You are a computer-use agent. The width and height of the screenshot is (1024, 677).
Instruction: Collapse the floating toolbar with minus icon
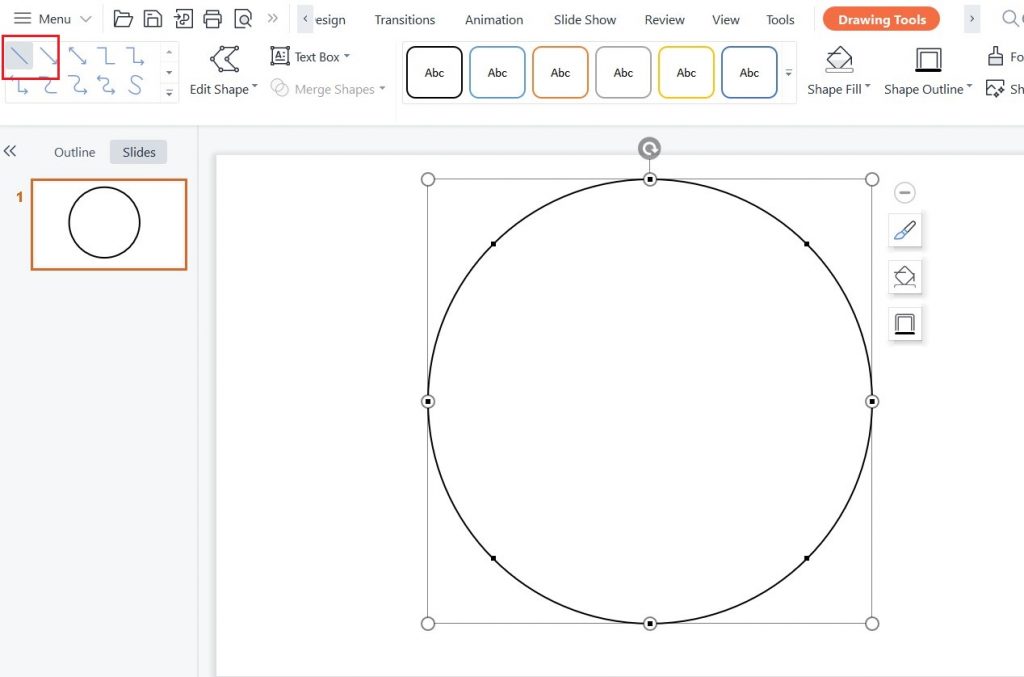pyautogui.click(x=904, y=193)
